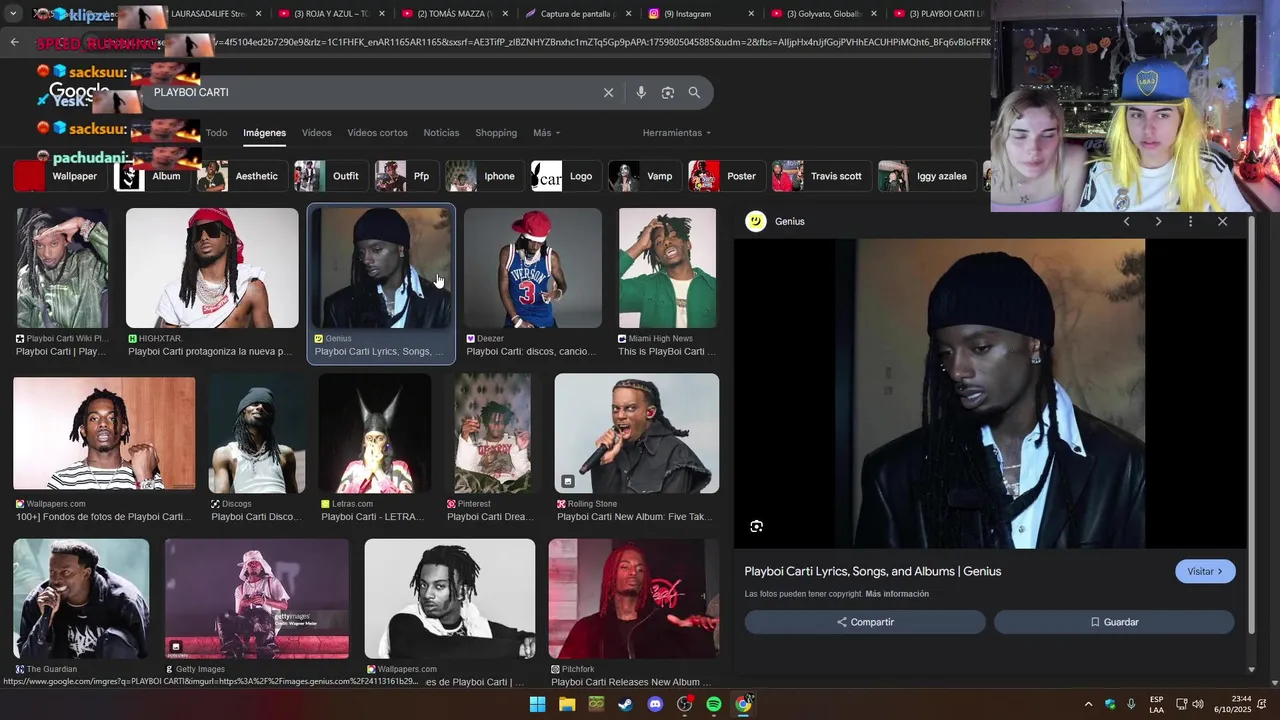1280x720 pixels.
Task: Clear the search box with the X icon
Action: pyautogui.click(x=608, y=92)
